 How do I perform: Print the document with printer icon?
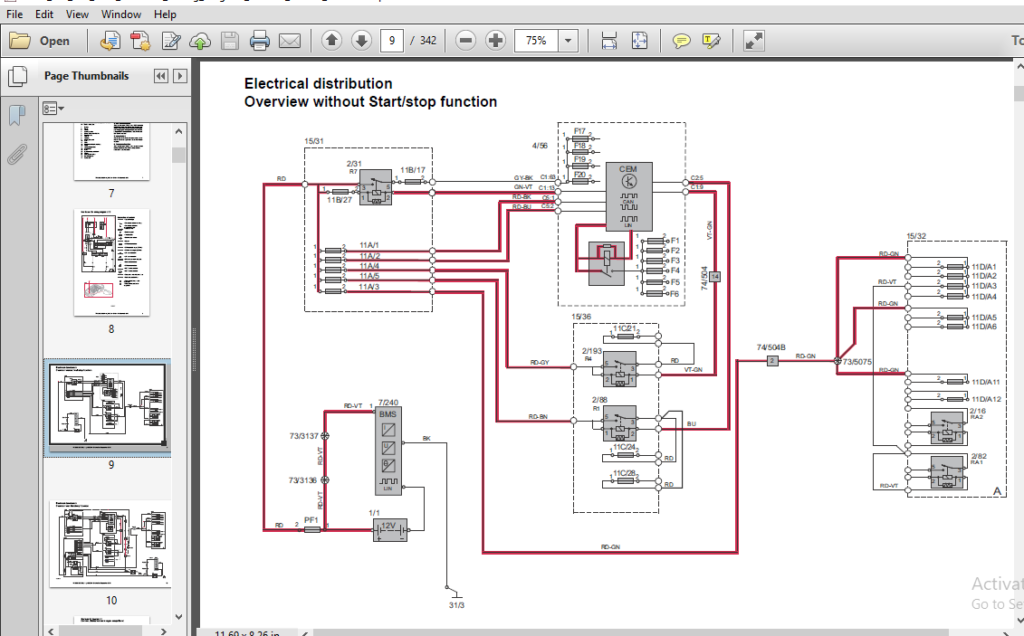pyautogui.click(x=259, y=41)
